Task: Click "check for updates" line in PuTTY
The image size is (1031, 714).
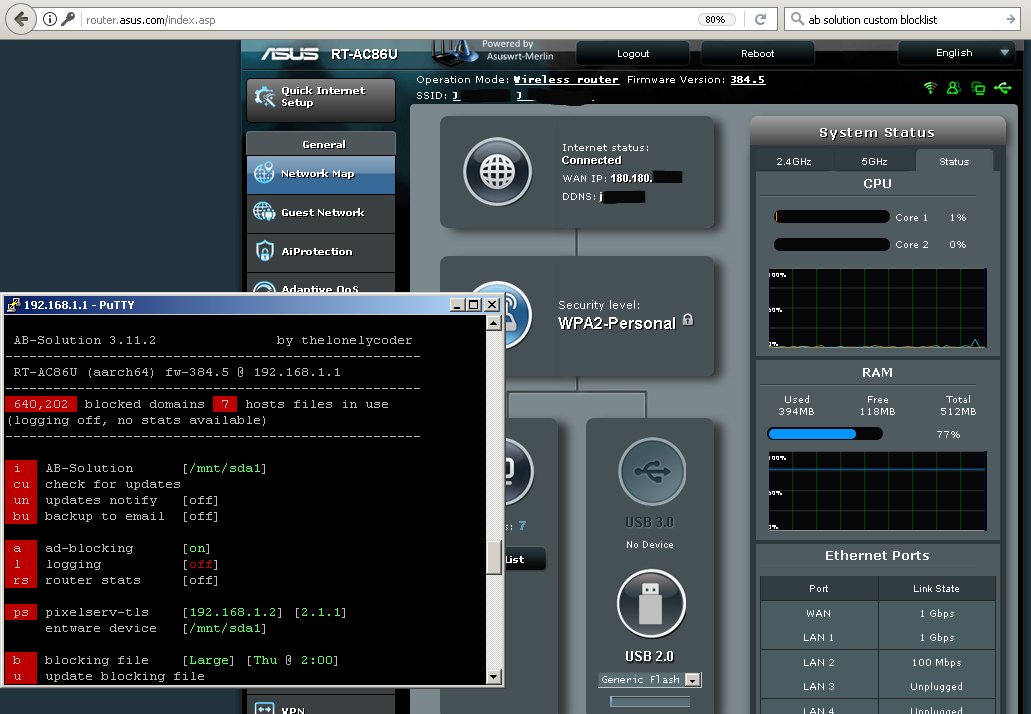Action: click(112, 484)
